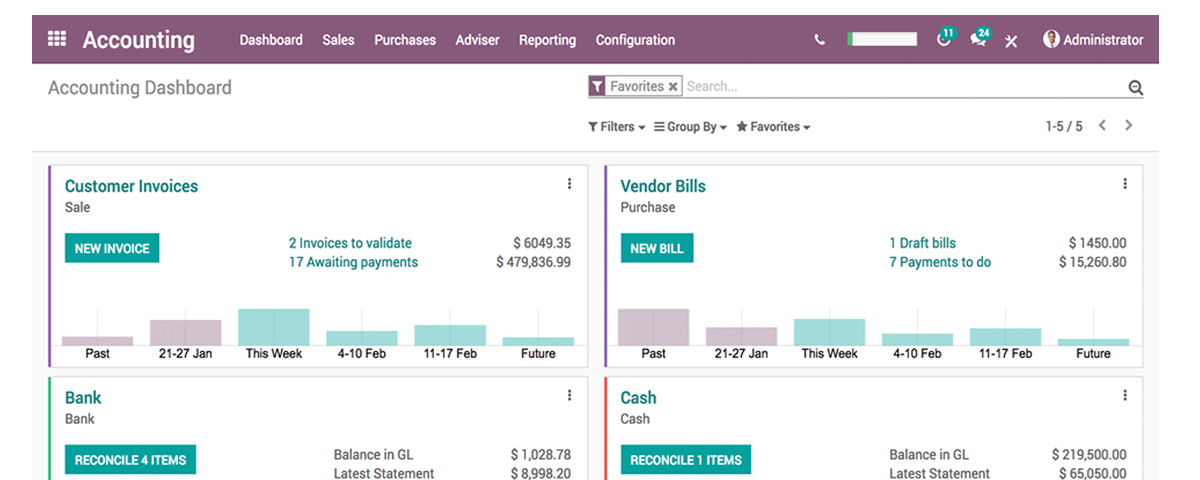The width and height of the screenshot is (1200, 480).
Task: Open Vendor Bills kebab menu
Action: (x=1124, y=184)
